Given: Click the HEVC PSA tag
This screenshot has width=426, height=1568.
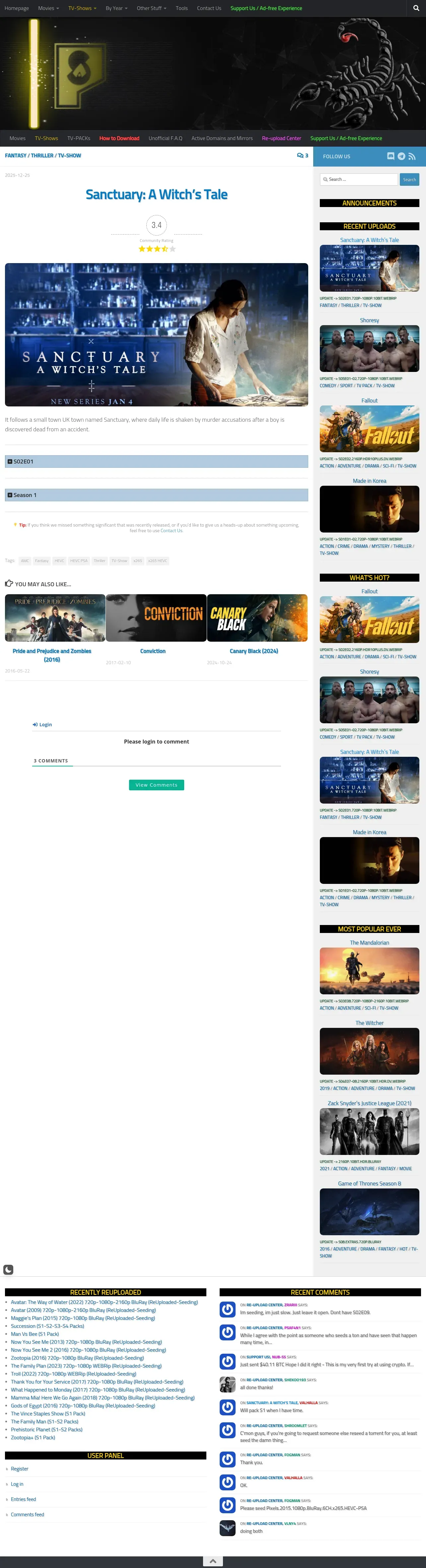Looking at the screenshot, I should tap(79, 561).
